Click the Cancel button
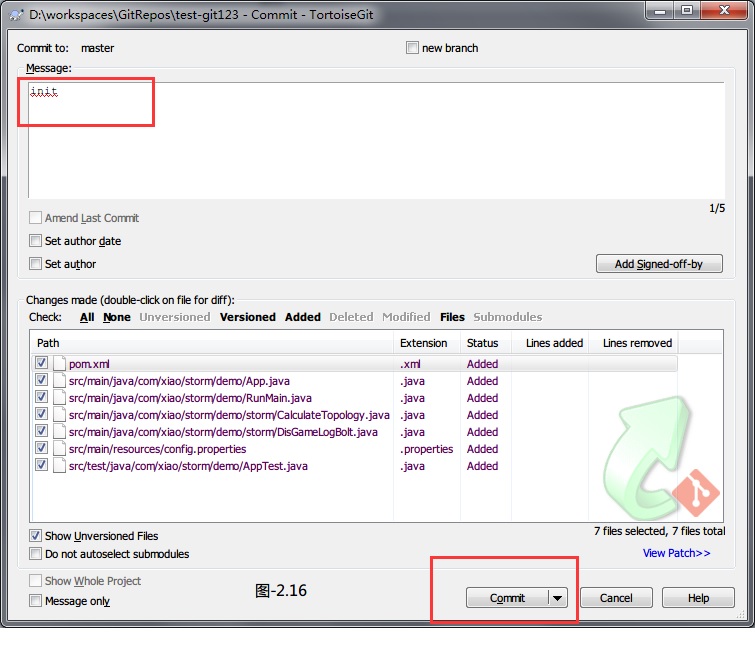This screenshot has height=648, width=755. point(616,598)
